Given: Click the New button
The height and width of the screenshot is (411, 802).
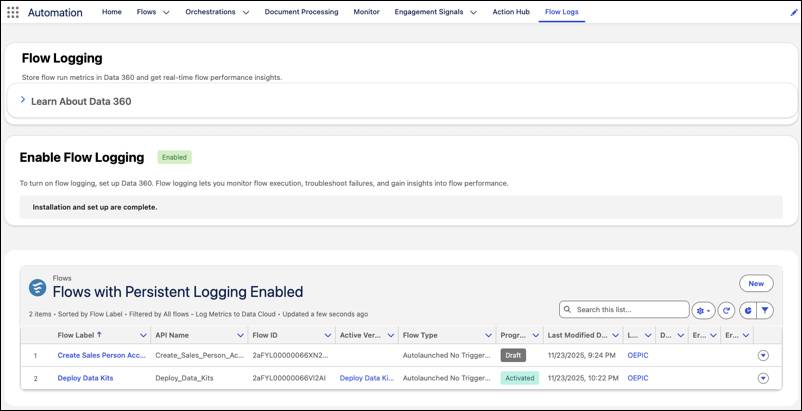Looking at the screenshot, I should [756, 283].
